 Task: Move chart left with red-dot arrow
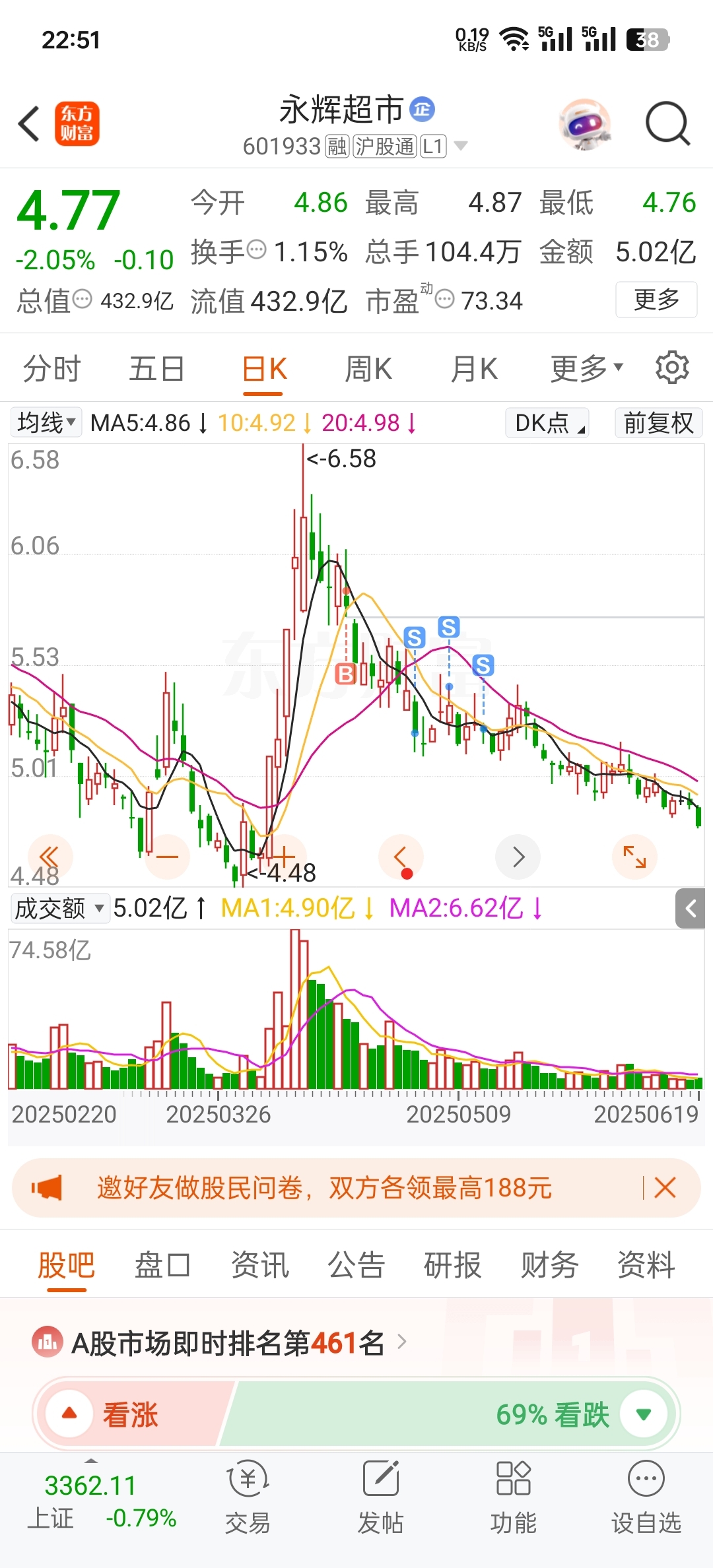(x=401, y=857)
